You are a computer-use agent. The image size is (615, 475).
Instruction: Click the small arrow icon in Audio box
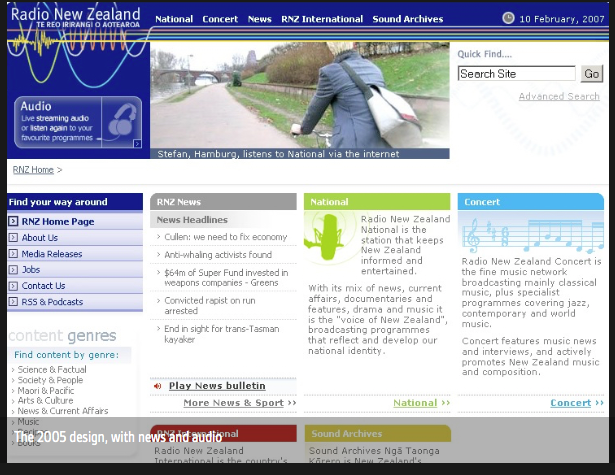pyautogui.click(x=137, y=144)
